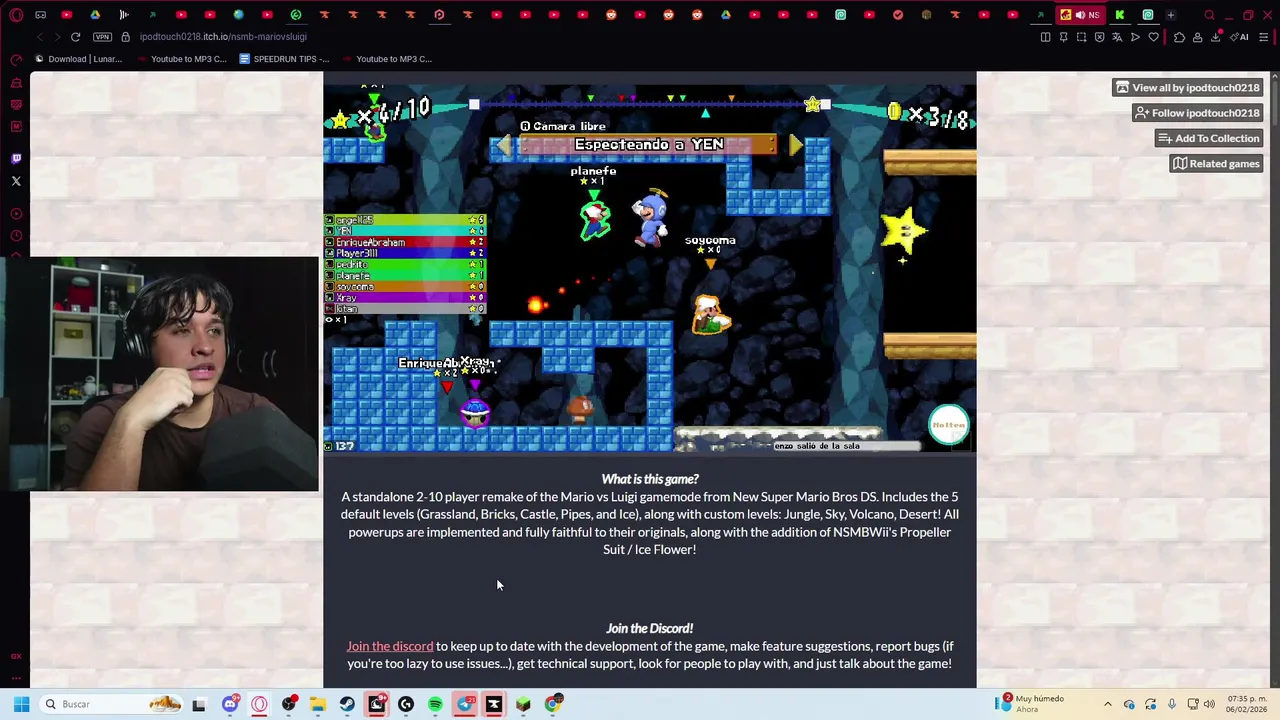Image resolution: width=1280 pixels, height=720 pixels.
Task: Search open tabs magnifier icon
Action: click(x=1209, y=15)
